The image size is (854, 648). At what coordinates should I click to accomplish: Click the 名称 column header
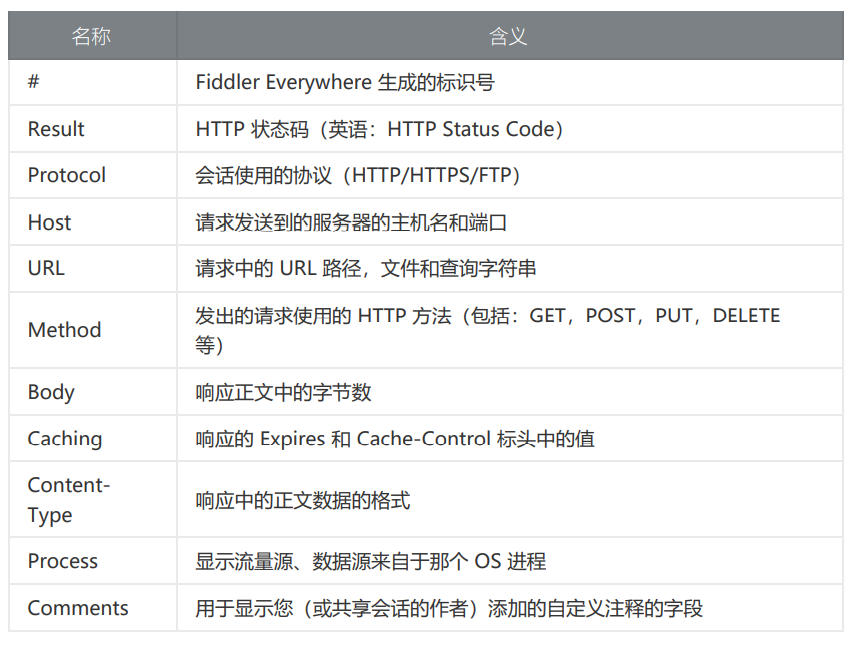(92, 36)
